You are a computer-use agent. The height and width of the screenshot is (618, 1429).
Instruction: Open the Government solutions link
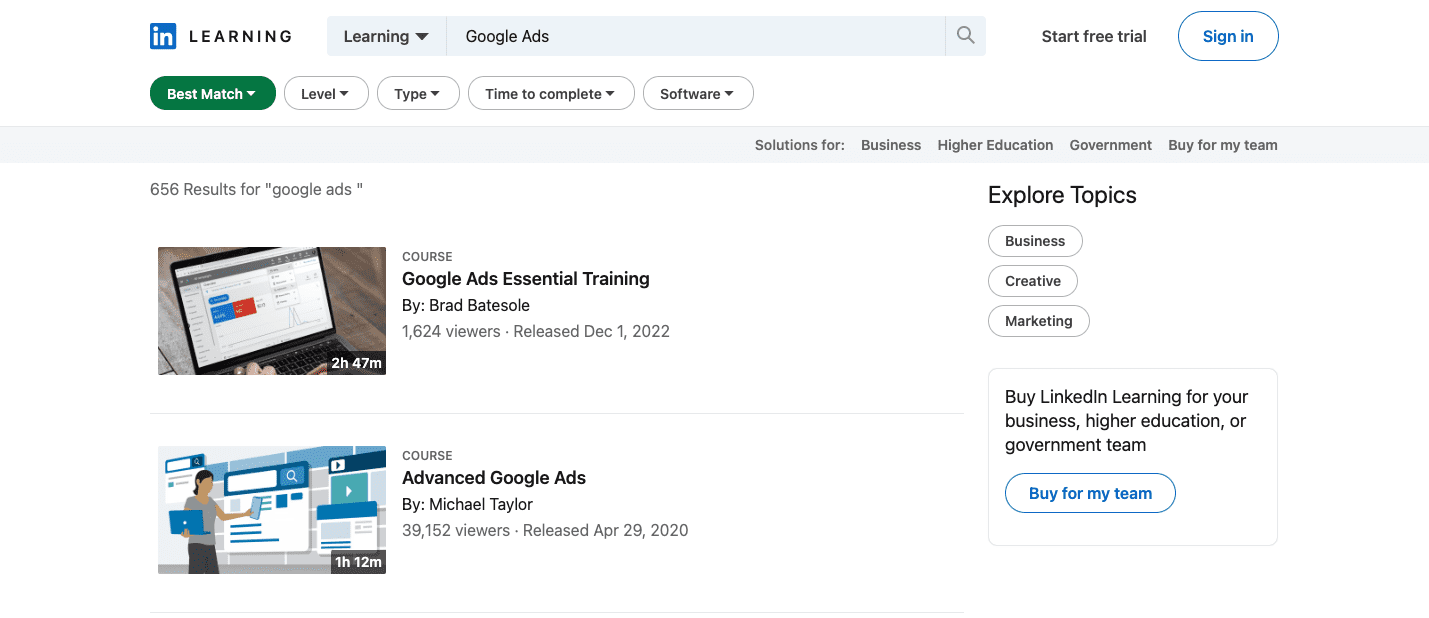[1111, 145]
